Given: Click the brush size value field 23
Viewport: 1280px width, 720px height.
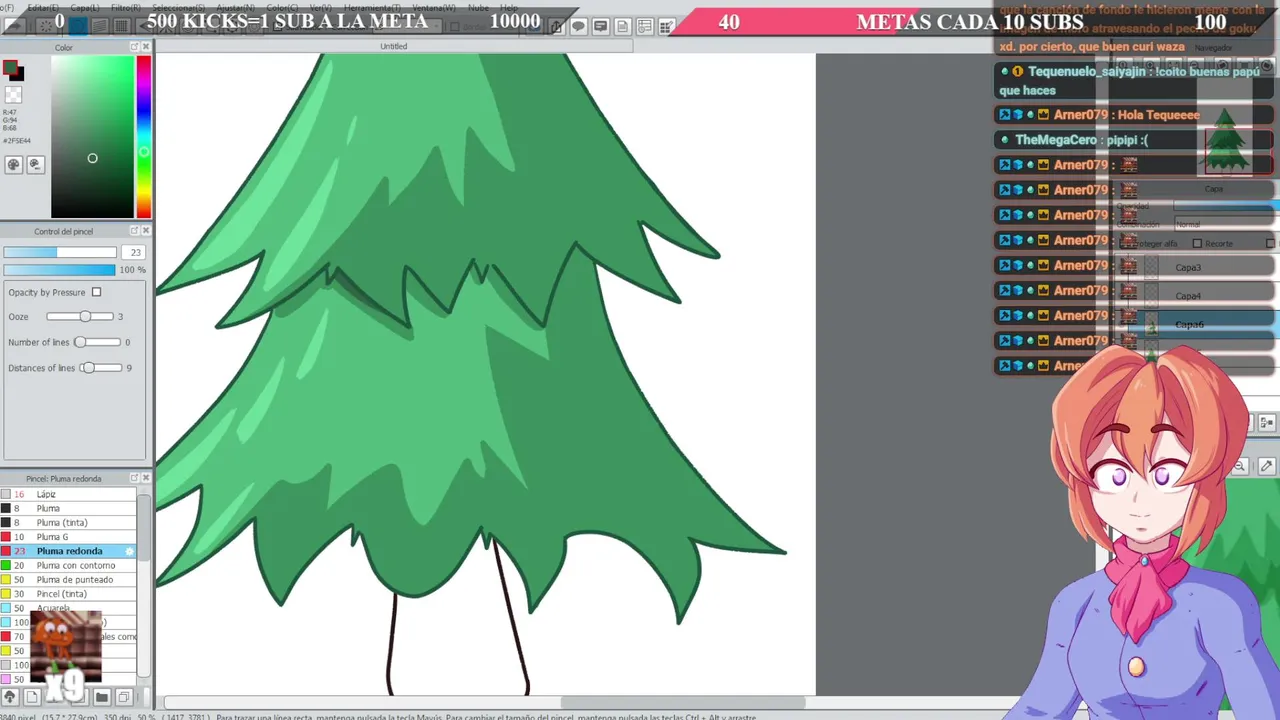Looking at the screenshot, I should 135,253.
